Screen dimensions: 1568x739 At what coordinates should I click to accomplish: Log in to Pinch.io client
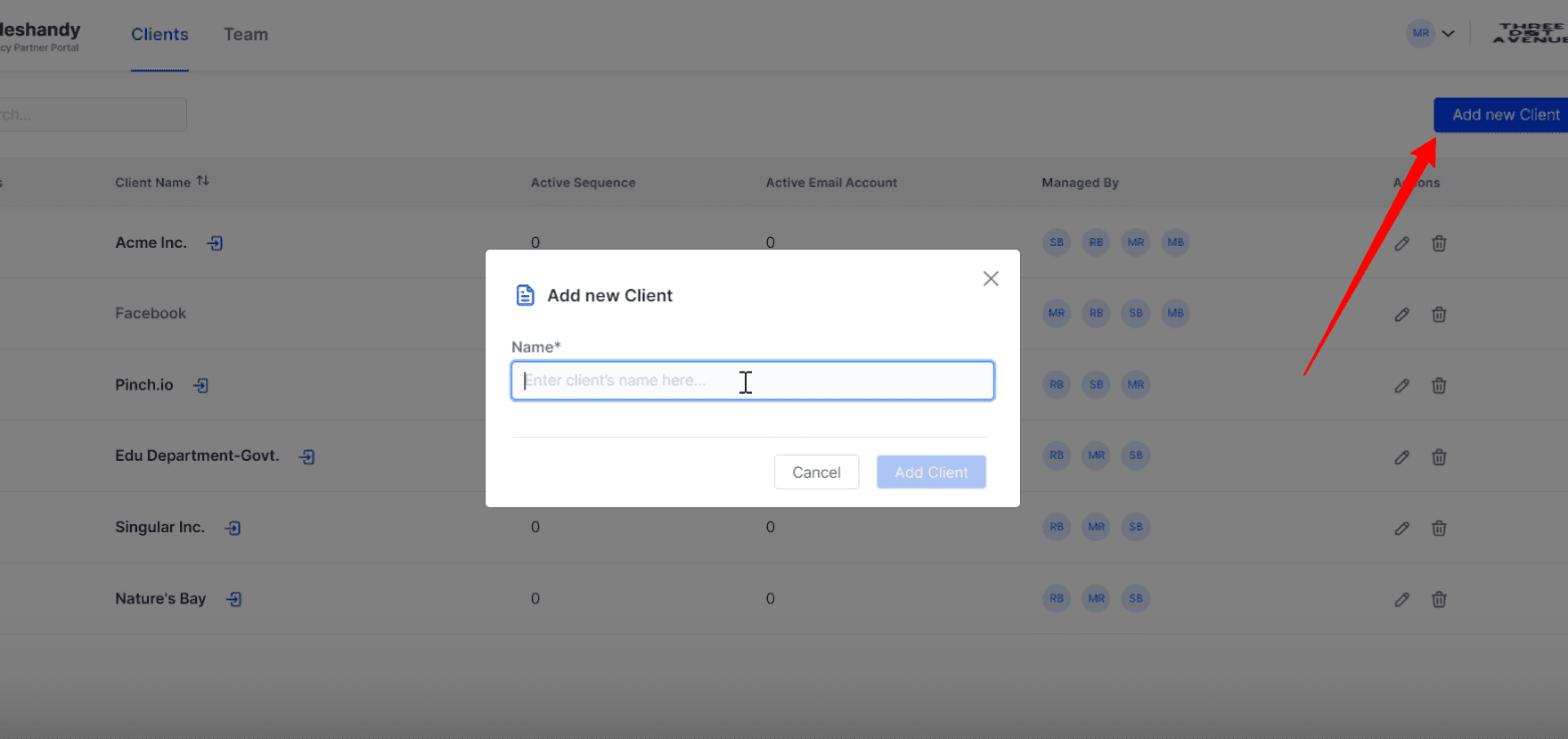click(201, 385)
